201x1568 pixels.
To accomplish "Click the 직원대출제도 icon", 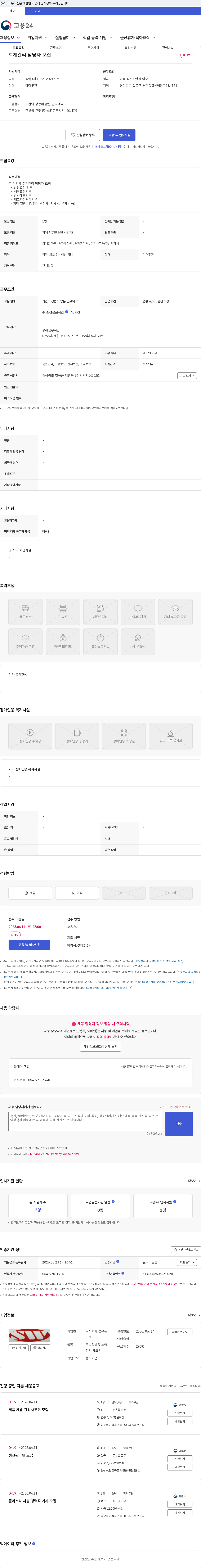I will tap(63, 641).
